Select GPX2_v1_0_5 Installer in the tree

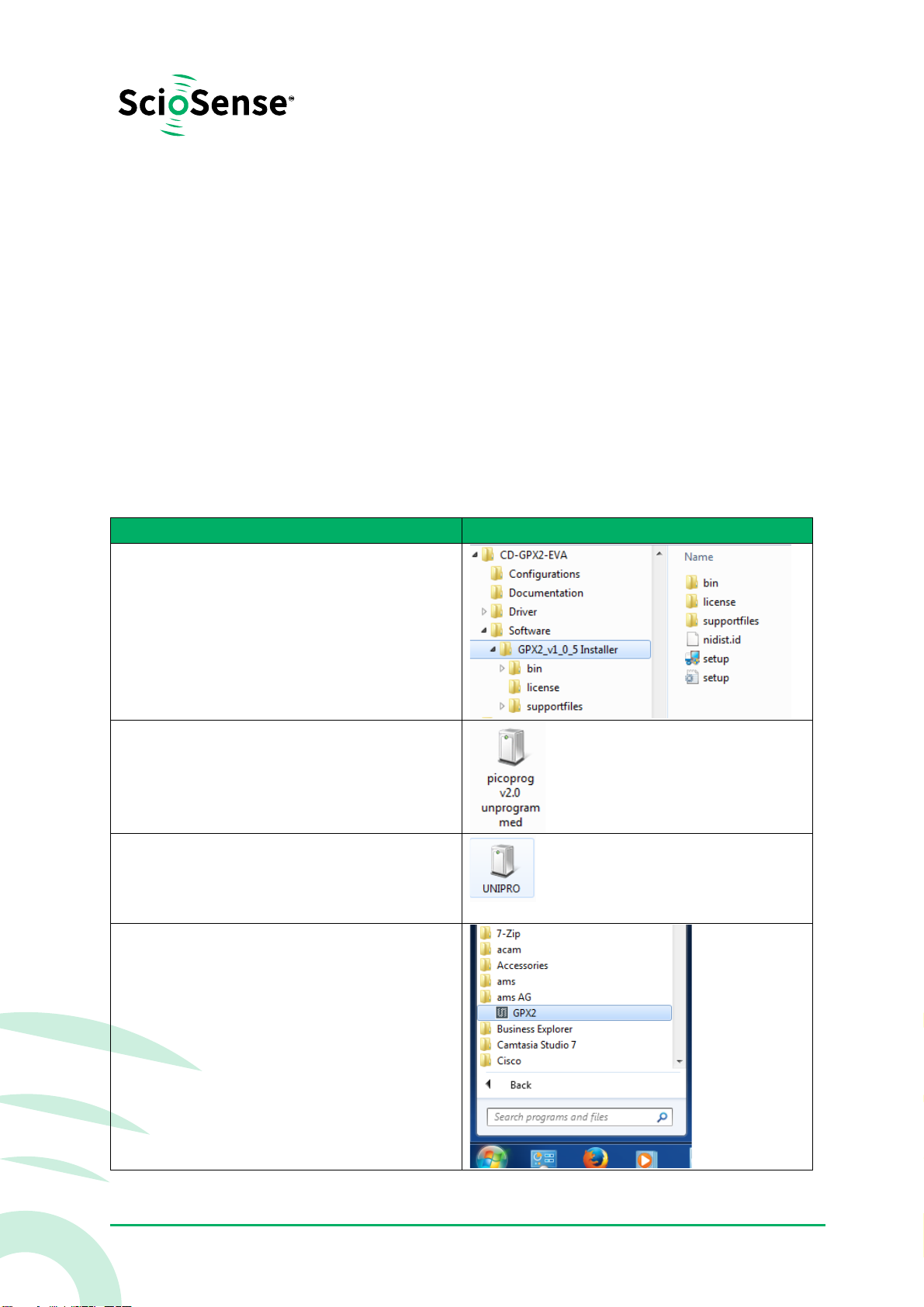click(x=560, y=649)
